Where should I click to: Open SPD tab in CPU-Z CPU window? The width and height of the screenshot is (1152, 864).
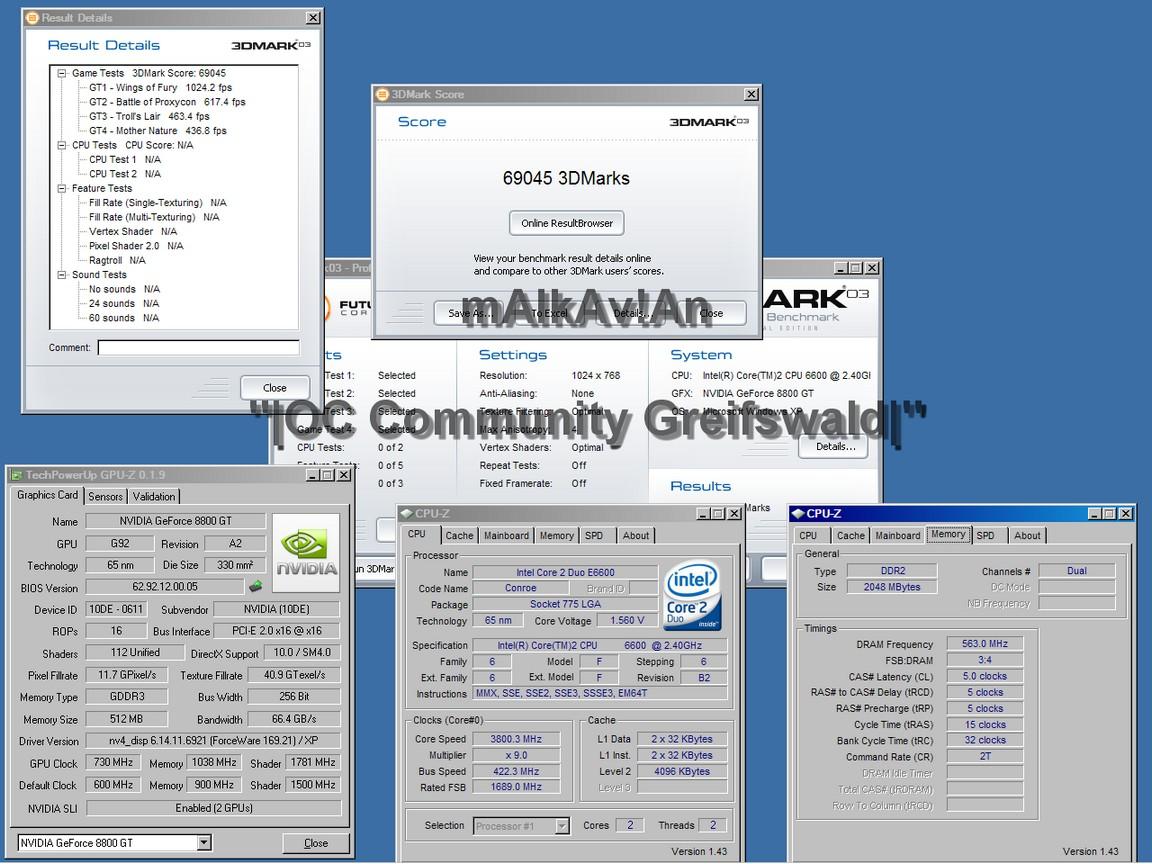[x=594, y=536]
